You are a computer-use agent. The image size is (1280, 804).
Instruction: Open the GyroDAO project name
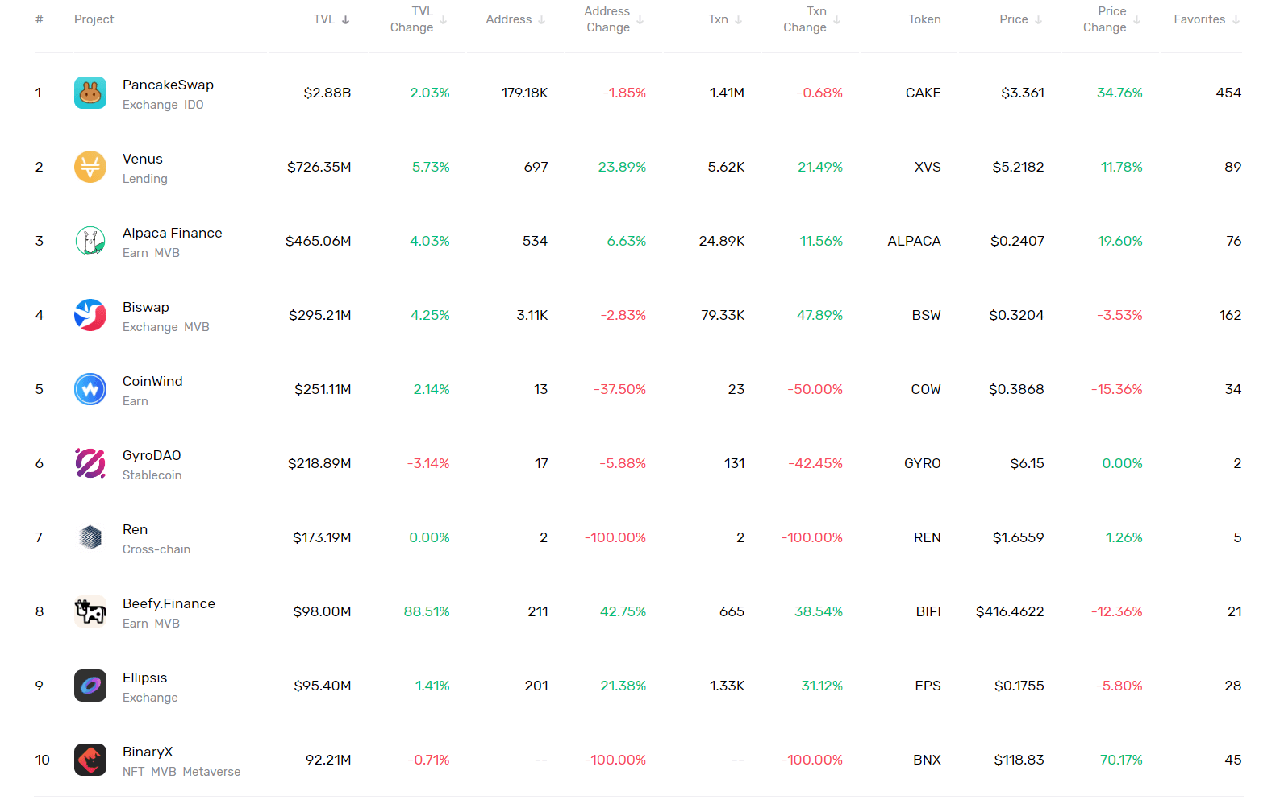point(152,455)
